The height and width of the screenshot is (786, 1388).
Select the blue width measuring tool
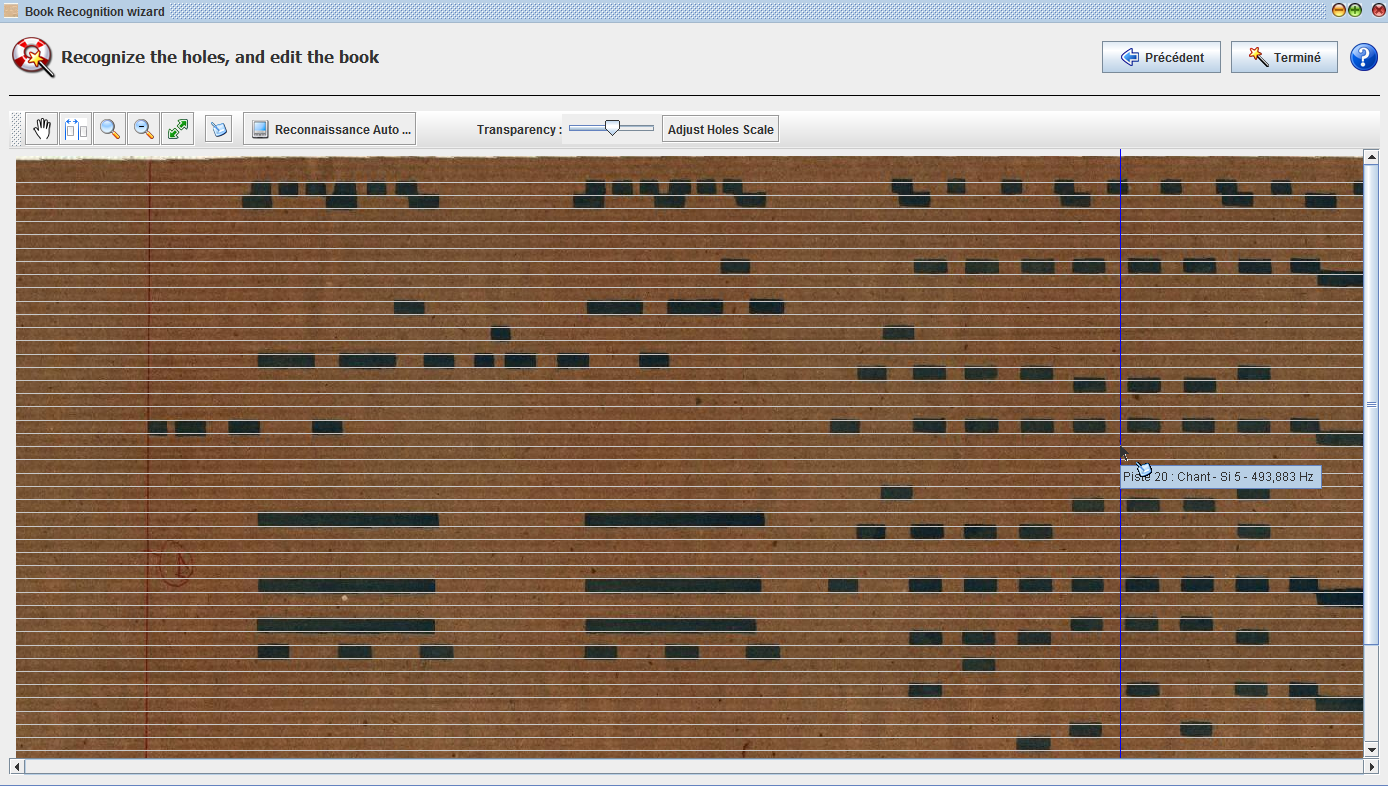click(75, 129)
